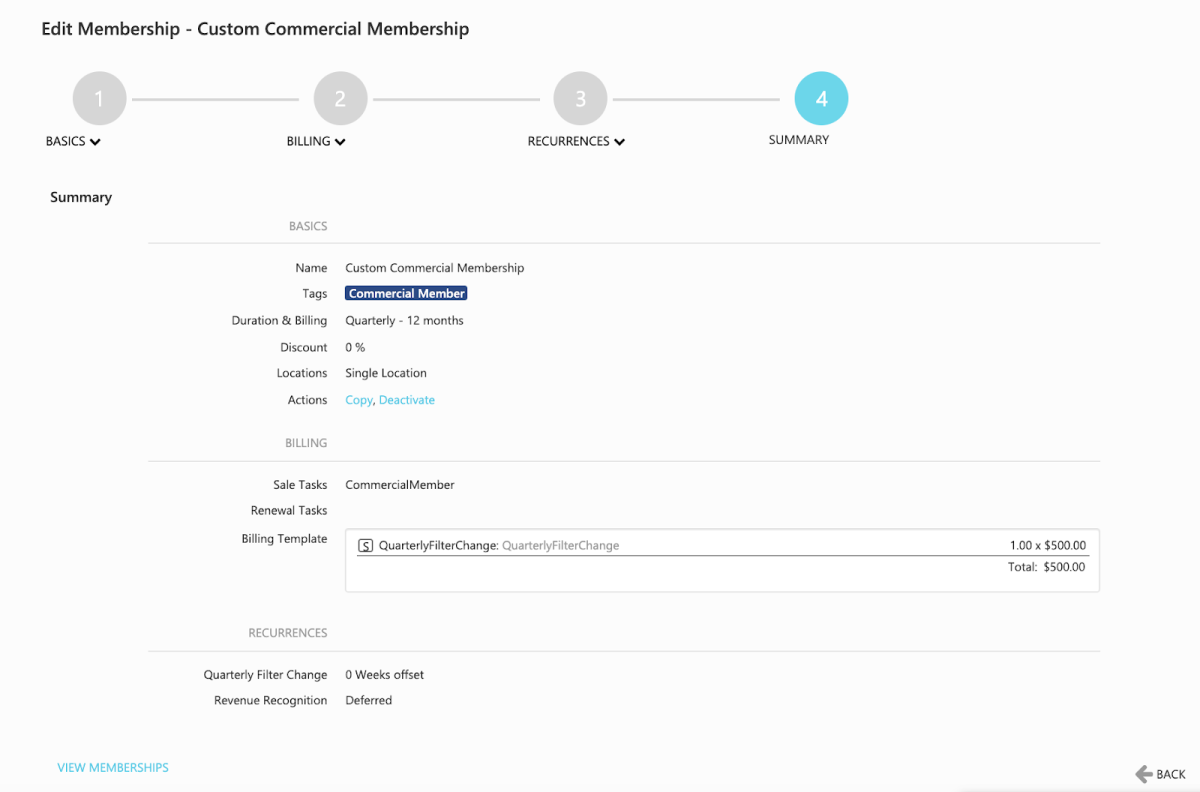Click the Custom Commercial Membership name value
The height and width of the screenshot is (792, 1200).
tap(434, 268)
